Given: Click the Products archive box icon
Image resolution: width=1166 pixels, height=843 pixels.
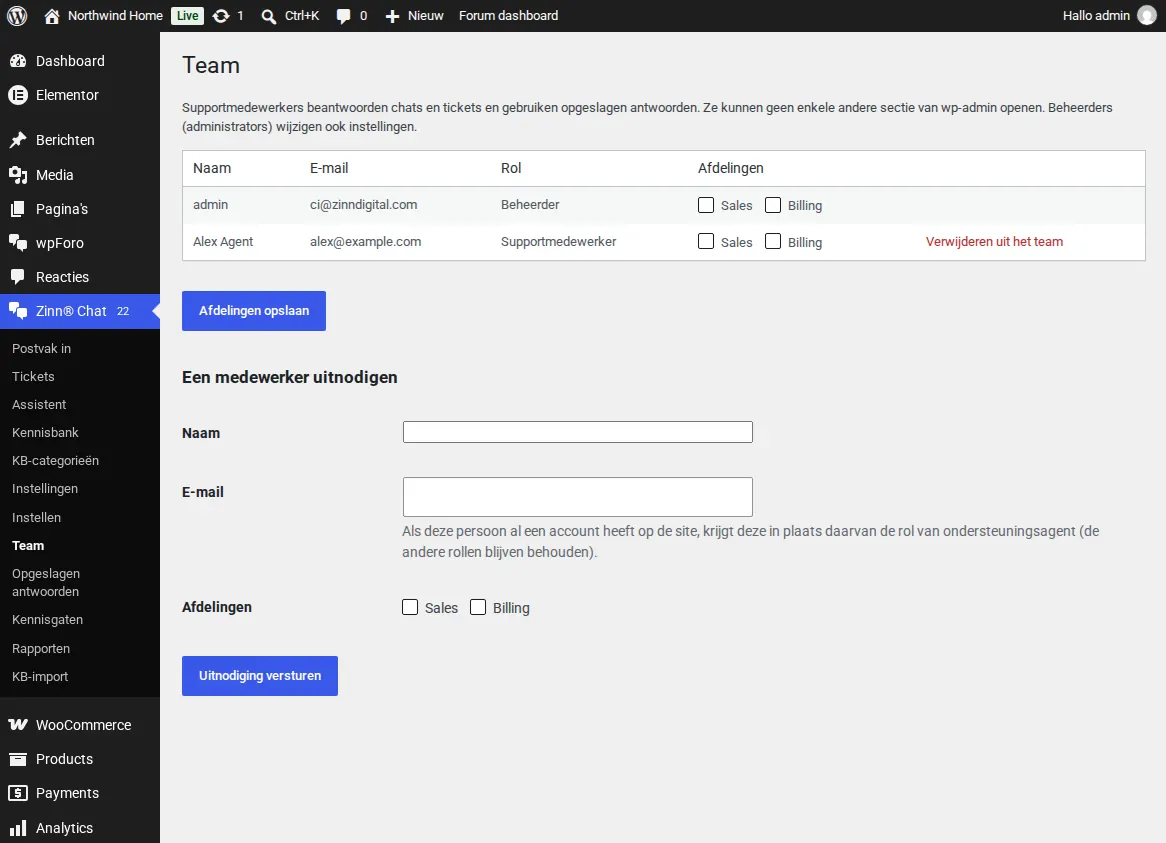Looking at the screenshot, I should coord(18,759).
